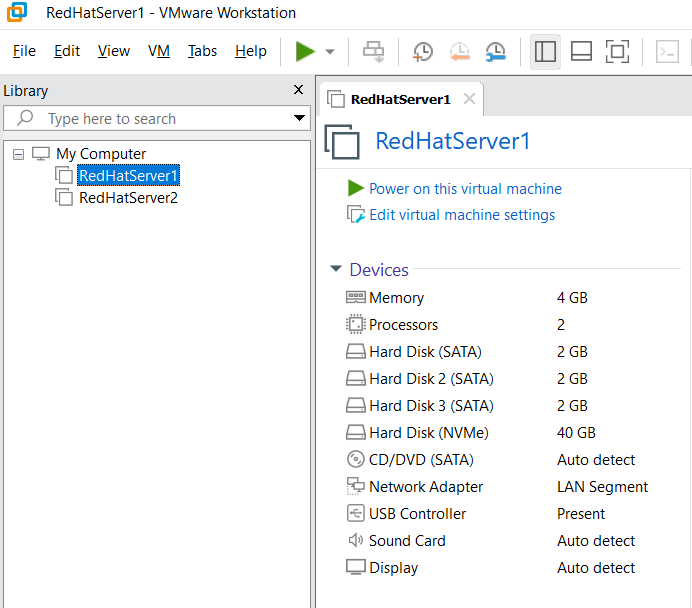Viewport: 692px width, 608px height.
Task: Click the green power on toolbar button
Action: 305,52
